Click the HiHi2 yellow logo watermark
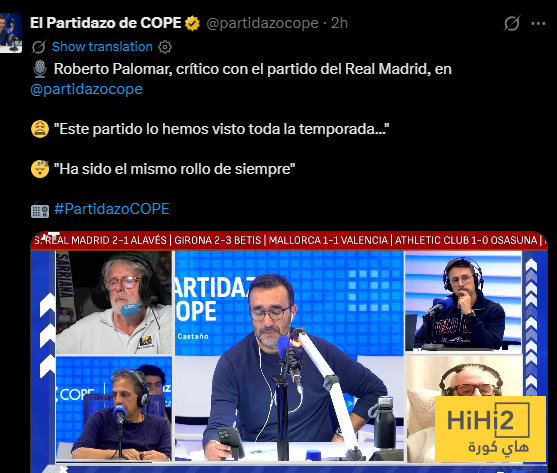Screen dimensions: 557x473 [490, 429]
